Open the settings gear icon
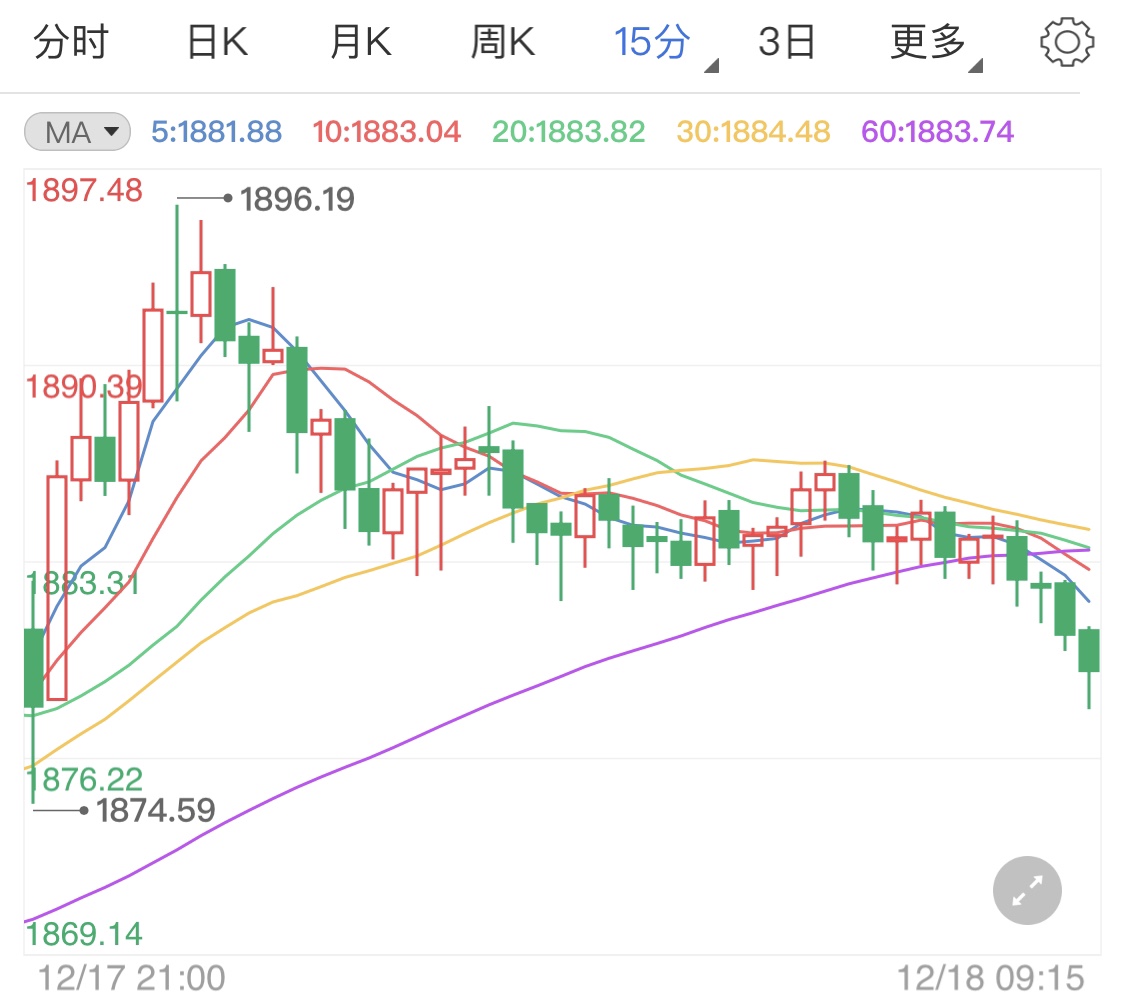The height and width of the screenshot is (1004, 1125). click(x=1067, y=41)
